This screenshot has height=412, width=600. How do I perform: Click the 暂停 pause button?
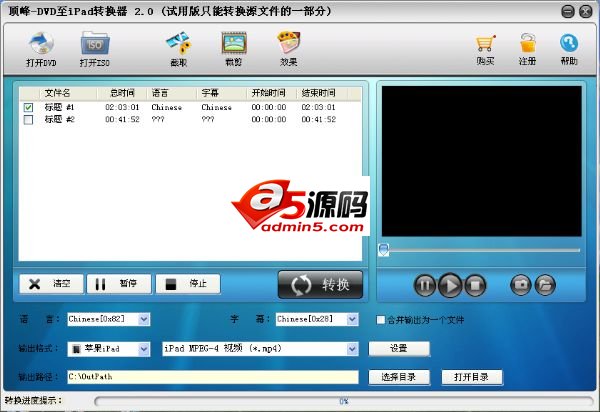tap(119, 284)
